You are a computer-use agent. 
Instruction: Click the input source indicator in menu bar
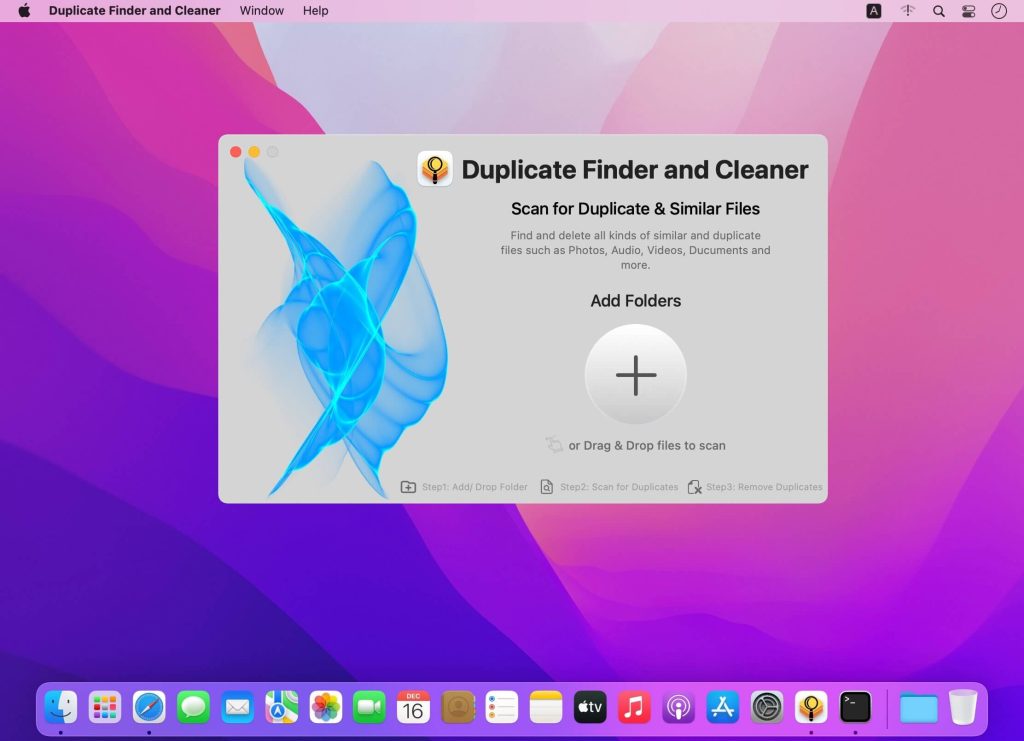coord(873,11)
